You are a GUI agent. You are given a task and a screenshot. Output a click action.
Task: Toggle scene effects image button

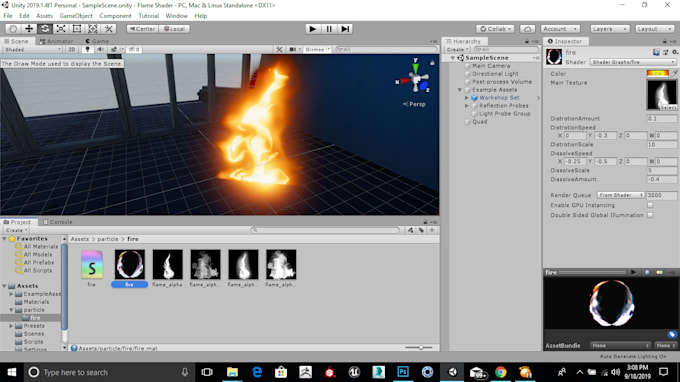(x=114, y=49)
